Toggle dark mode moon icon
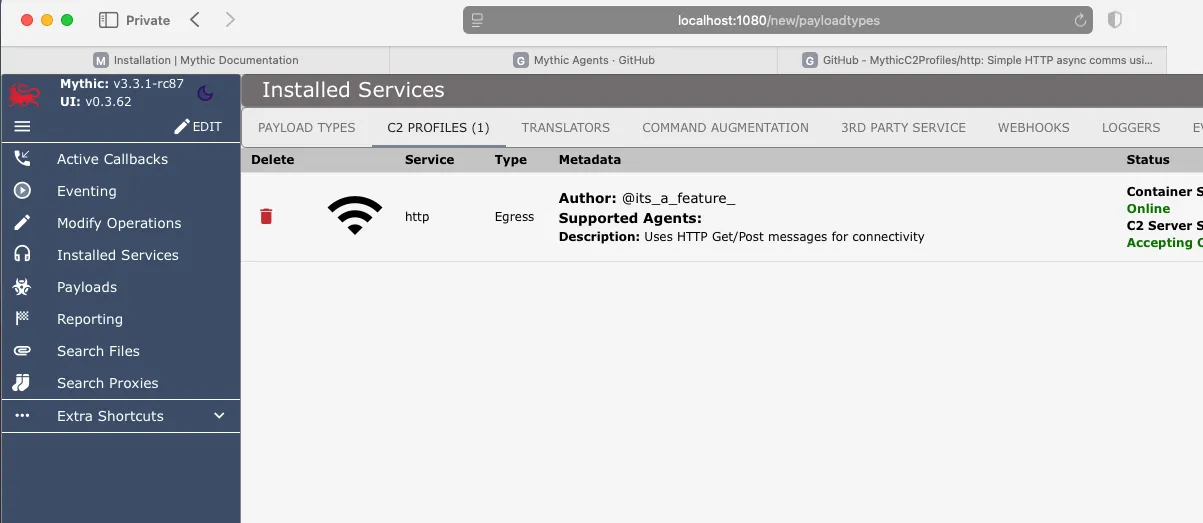Viewport: 1203px width, 523px height. [205, 93]
